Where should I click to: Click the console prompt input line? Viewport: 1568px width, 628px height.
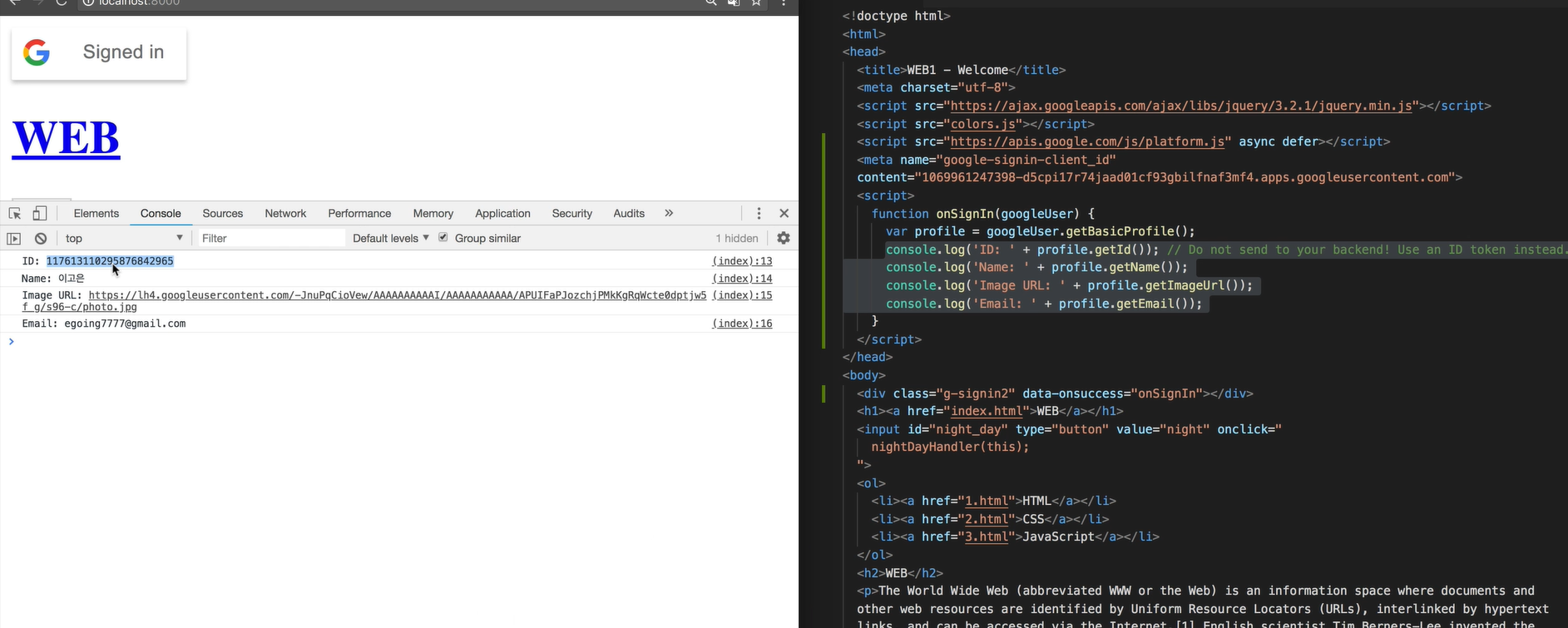399,342
